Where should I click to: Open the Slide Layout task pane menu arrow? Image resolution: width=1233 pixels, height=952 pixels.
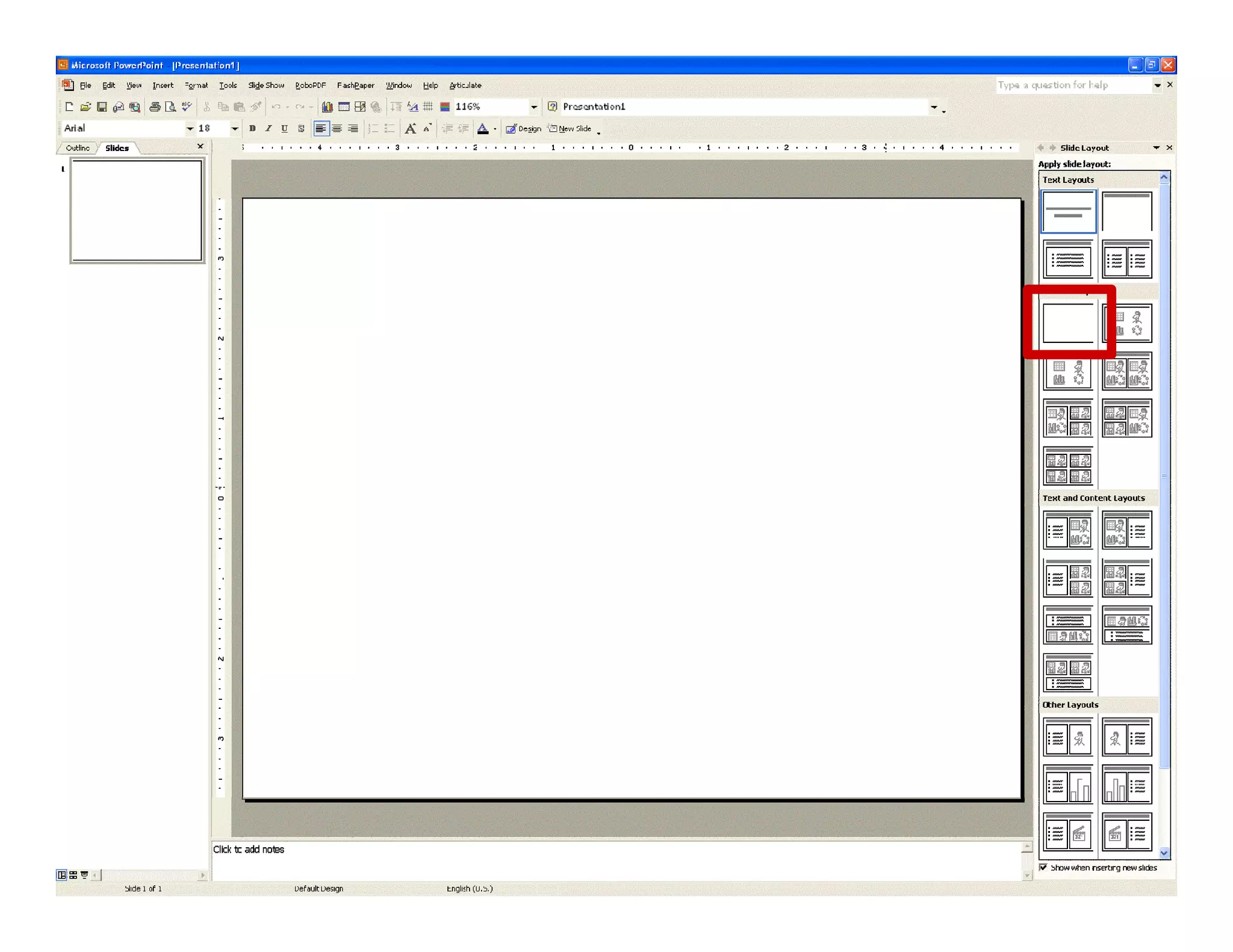click(1156, 147)
